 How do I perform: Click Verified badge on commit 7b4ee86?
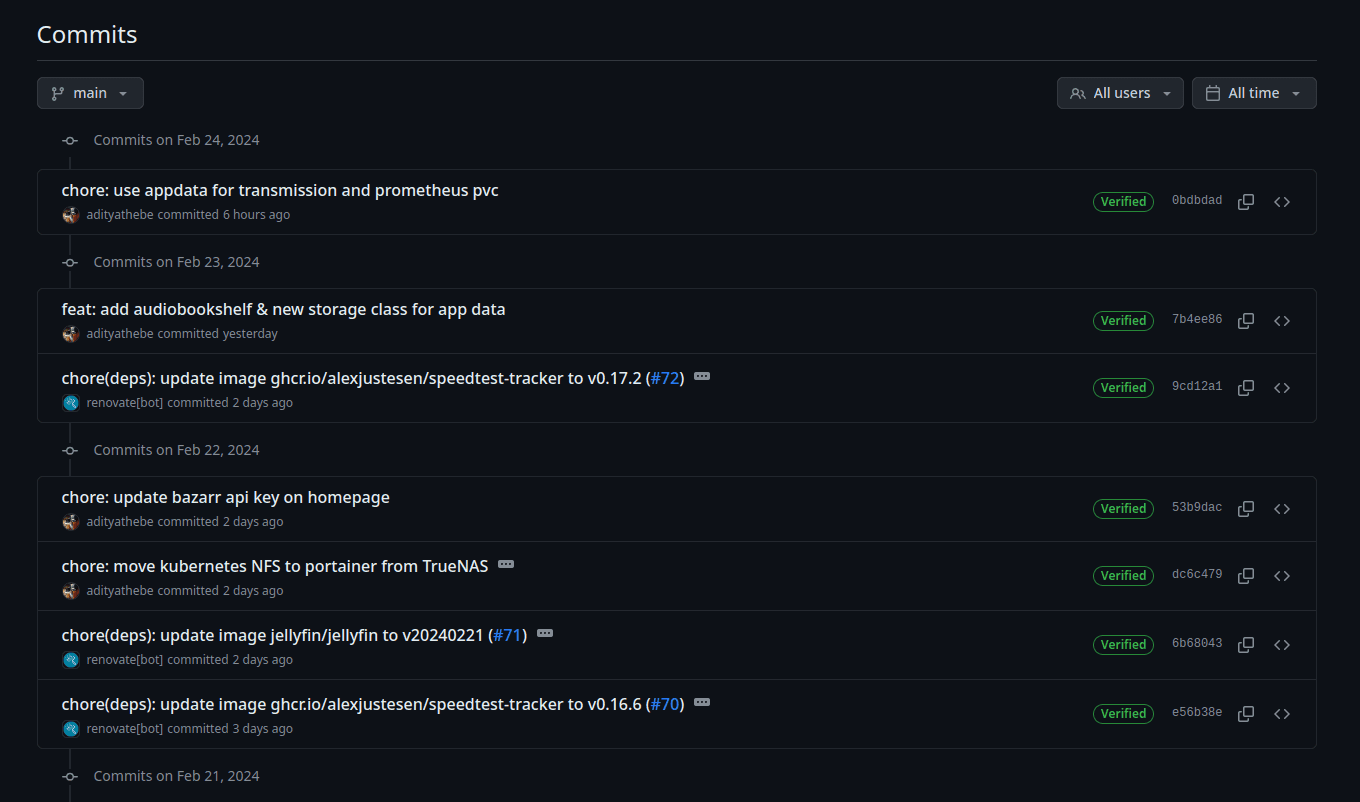pos(1123,321)
